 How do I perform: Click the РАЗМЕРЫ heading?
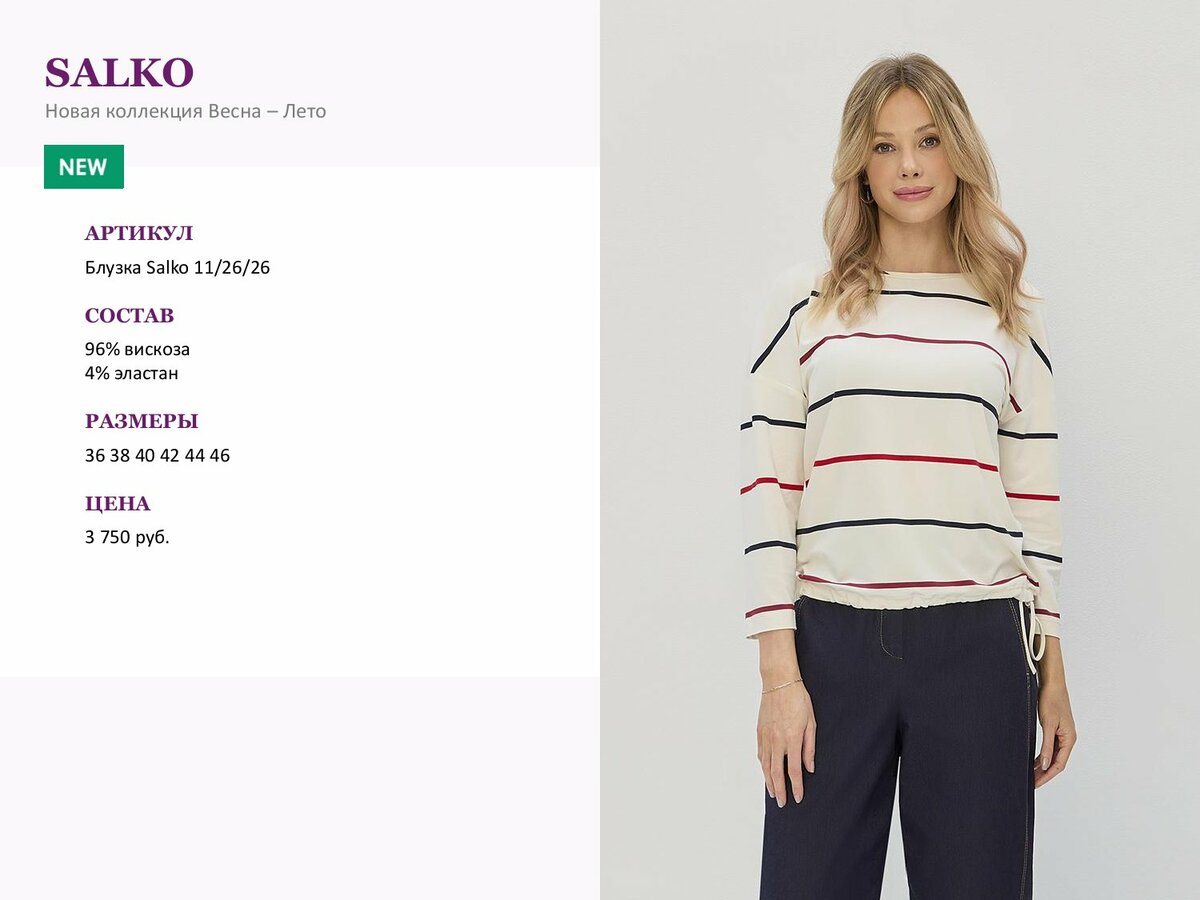pos(141,421)
